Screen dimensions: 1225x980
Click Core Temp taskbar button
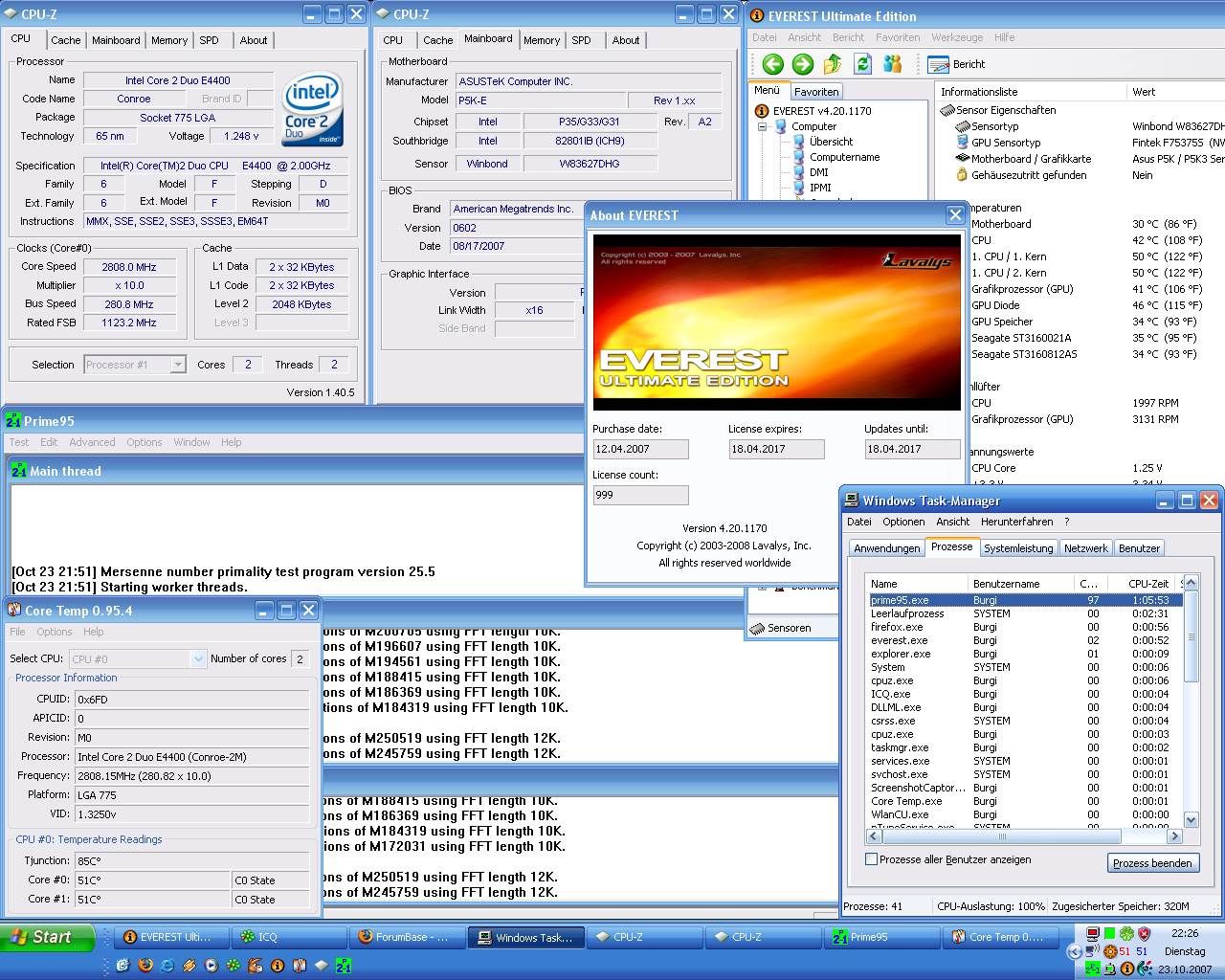(x=1000, y=937)
